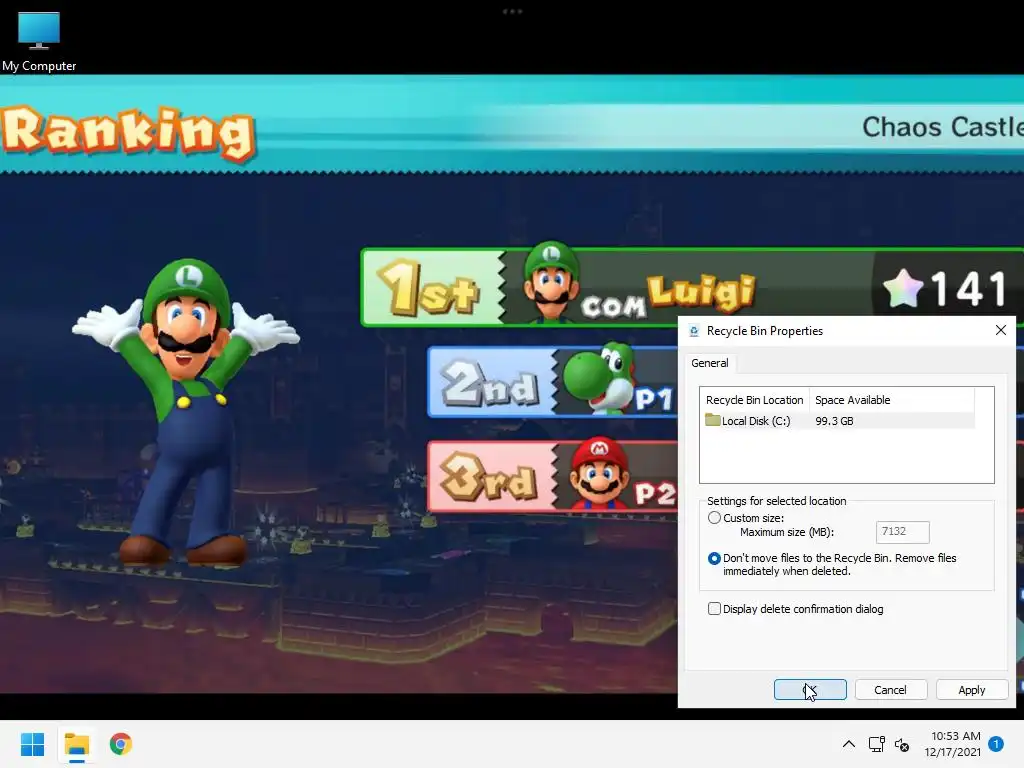Click the COM Luigi name label
This screenshot has width=1024, height=768.
[668, 296]
